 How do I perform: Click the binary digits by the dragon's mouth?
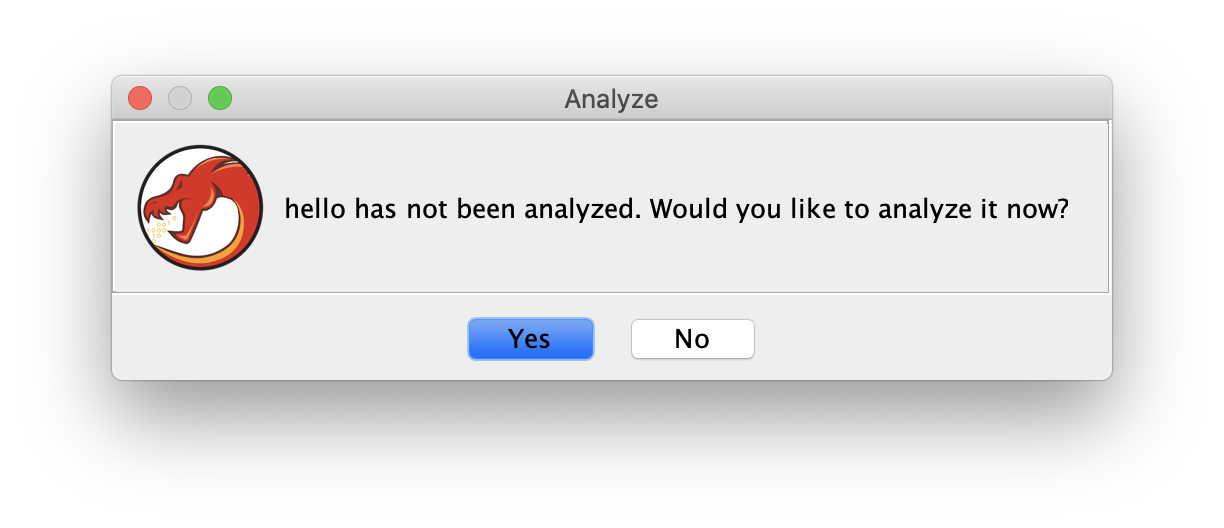pos(161,229)
